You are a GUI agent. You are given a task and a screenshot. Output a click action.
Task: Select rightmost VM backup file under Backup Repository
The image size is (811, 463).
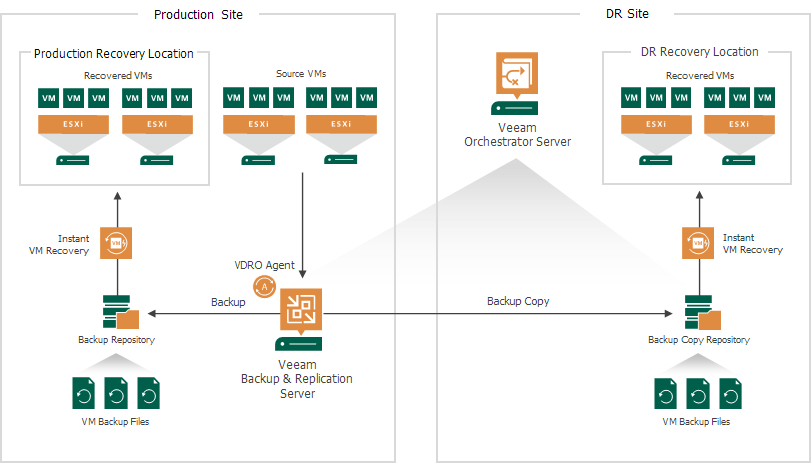(148, 393)
